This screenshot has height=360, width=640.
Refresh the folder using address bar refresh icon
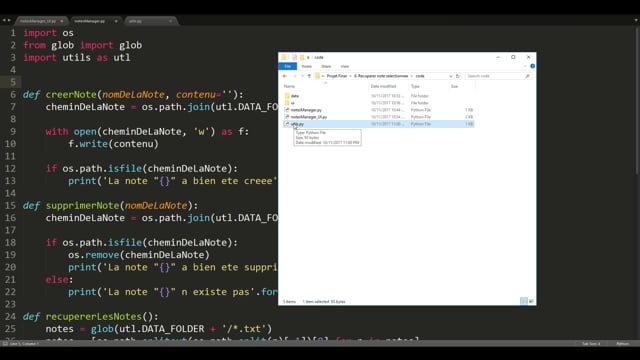point(458,76)
